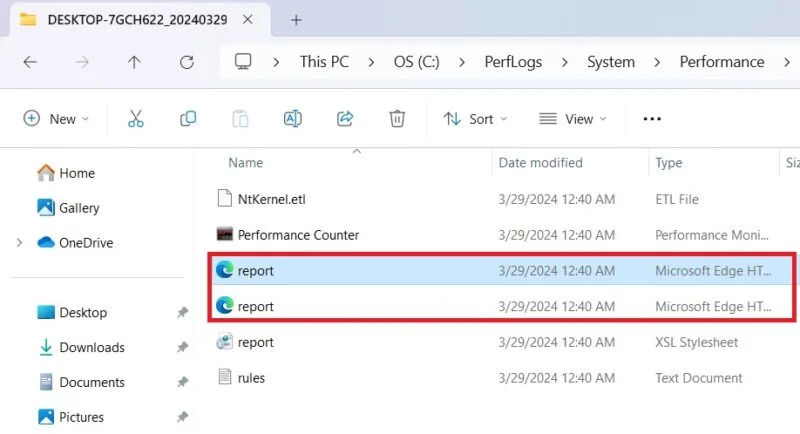Click the Delete trash can icon

397,119
